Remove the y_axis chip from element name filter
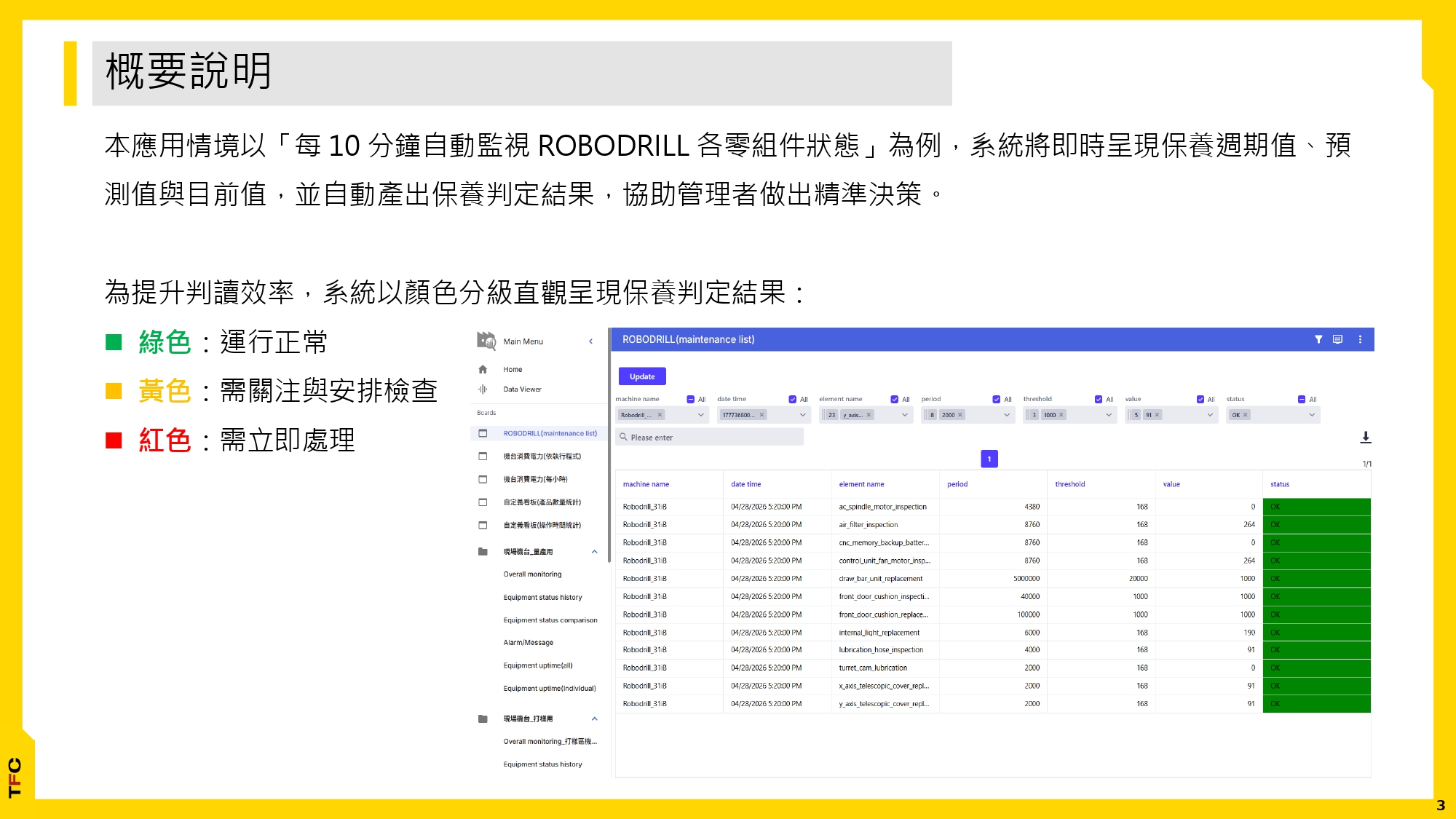 tap(869, 415)
